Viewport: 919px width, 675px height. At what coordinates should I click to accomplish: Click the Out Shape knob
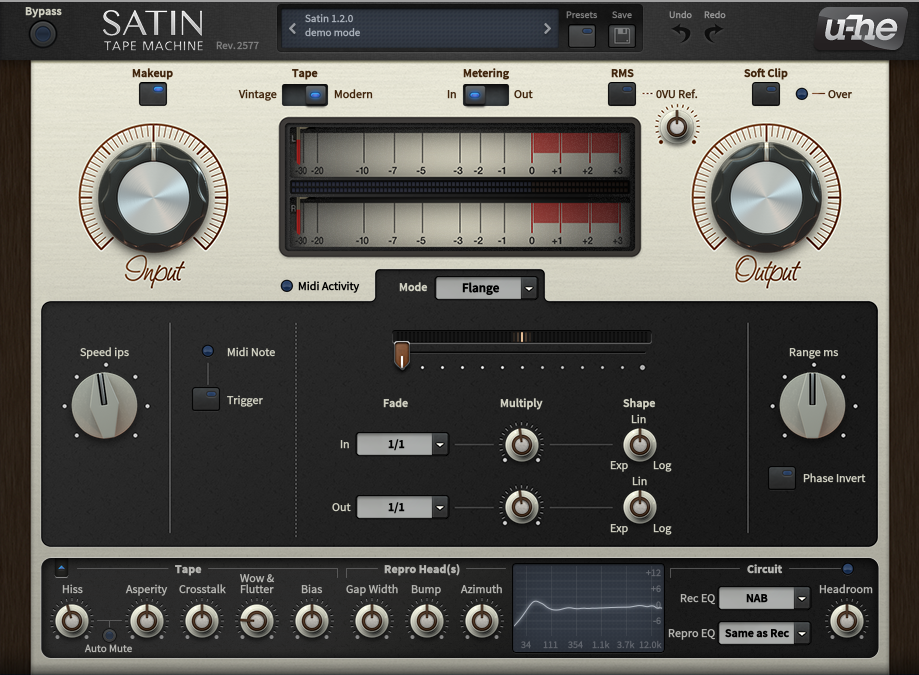pyautogui.click(x=639, y=507)
